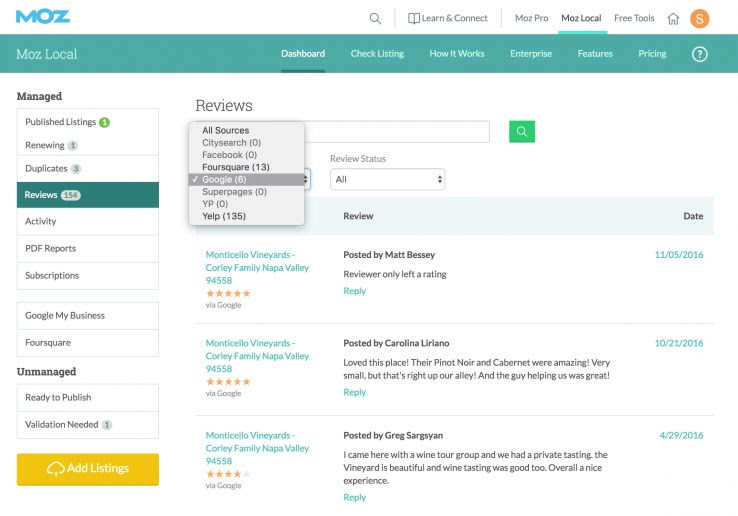Select Reviews in the sidebar
Viewport: 738px width, 516px height.
tap(88, 195)
